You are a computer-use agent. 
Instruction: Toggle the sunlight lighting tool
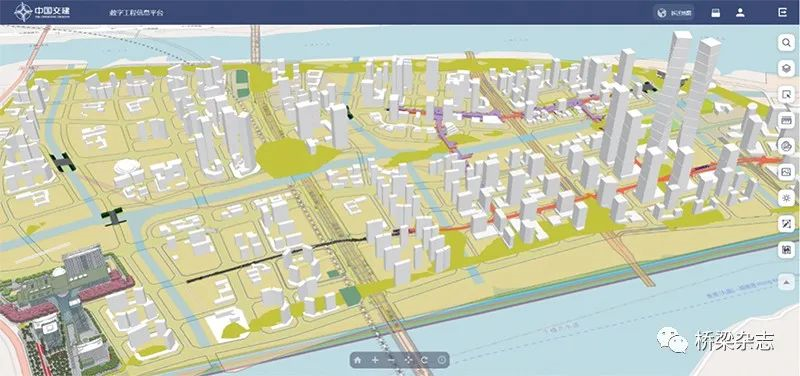click(786, 198)
